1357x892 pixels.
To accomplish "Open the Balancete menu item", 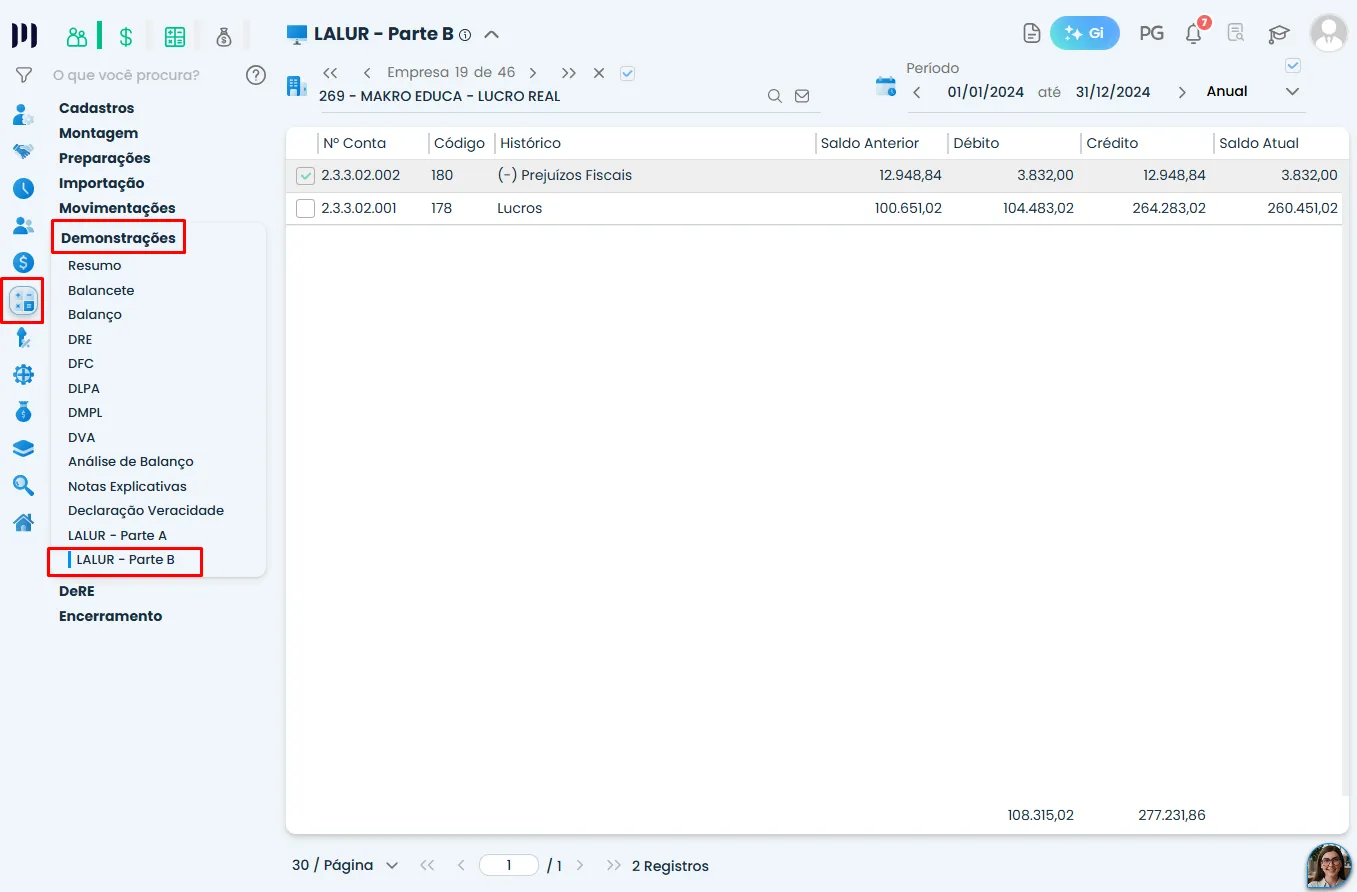I will click(x=101, y=290).
